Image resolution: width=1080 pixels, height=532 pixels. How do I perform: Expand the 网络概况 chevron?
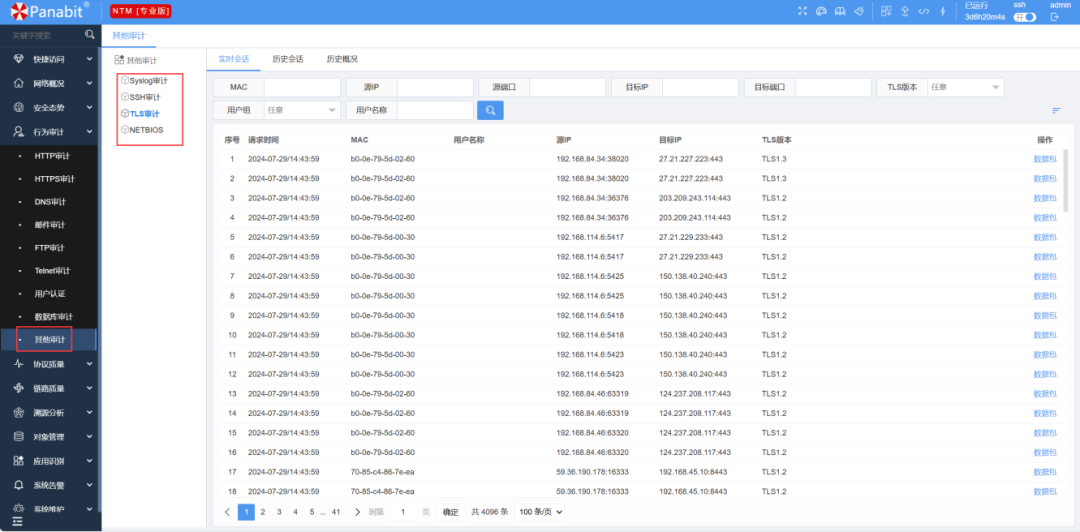coord(90,83)
